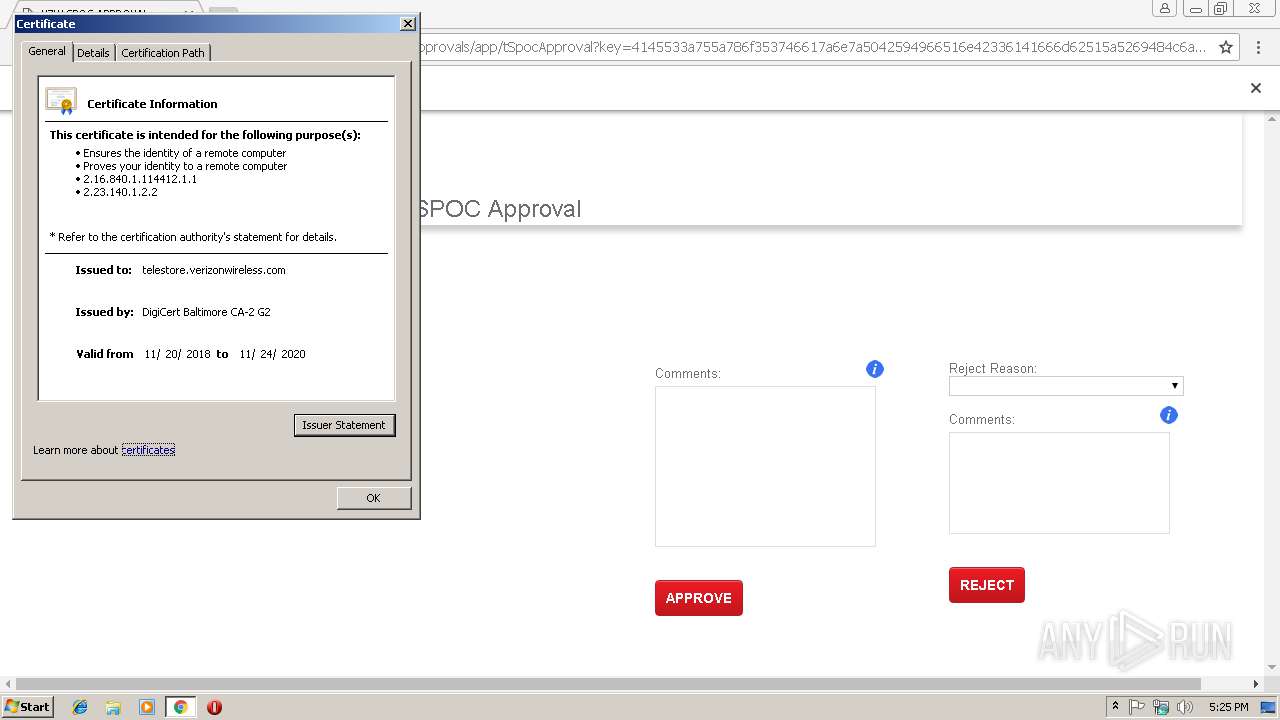Follow the certificates help link
Viewport: 1280px width, 720px height.
click(148, 450)
